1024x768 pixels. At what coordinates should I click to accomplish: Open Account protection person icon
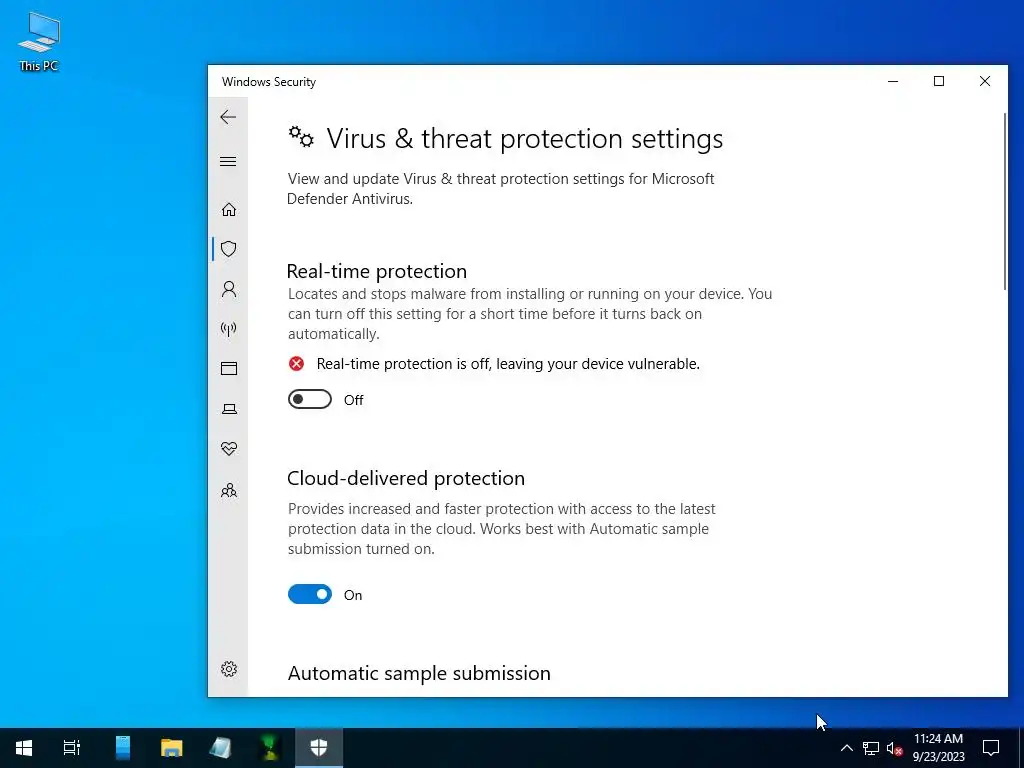[229, 289]
